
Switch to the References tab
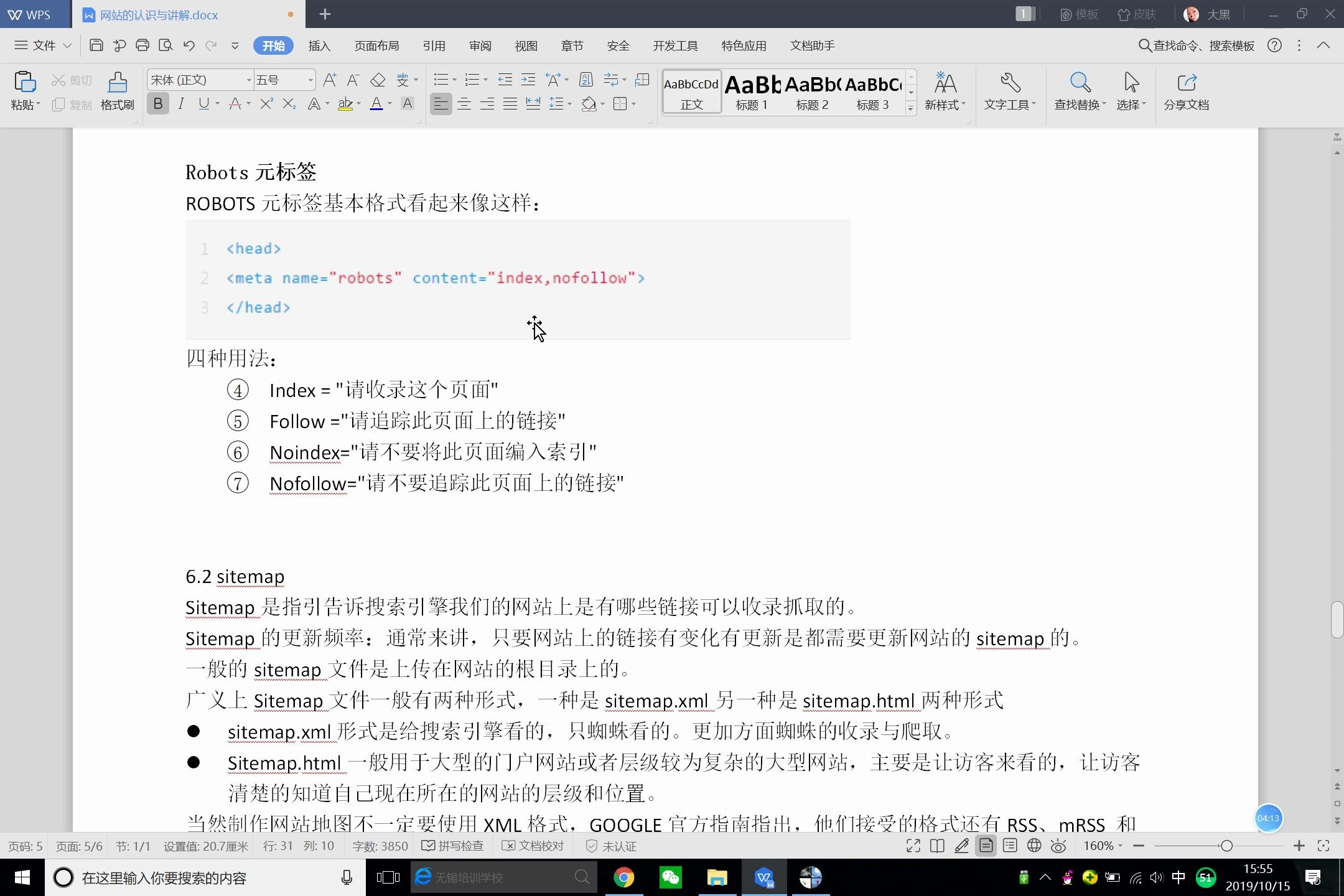pyautogui.click(x=434, y=45)
